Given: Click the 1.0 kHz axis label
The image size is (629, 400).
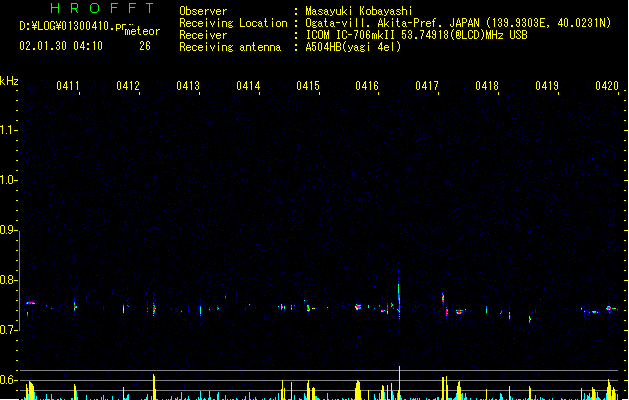Looking at the screenshot, I should pyautogui.click(x=7, y=180).
